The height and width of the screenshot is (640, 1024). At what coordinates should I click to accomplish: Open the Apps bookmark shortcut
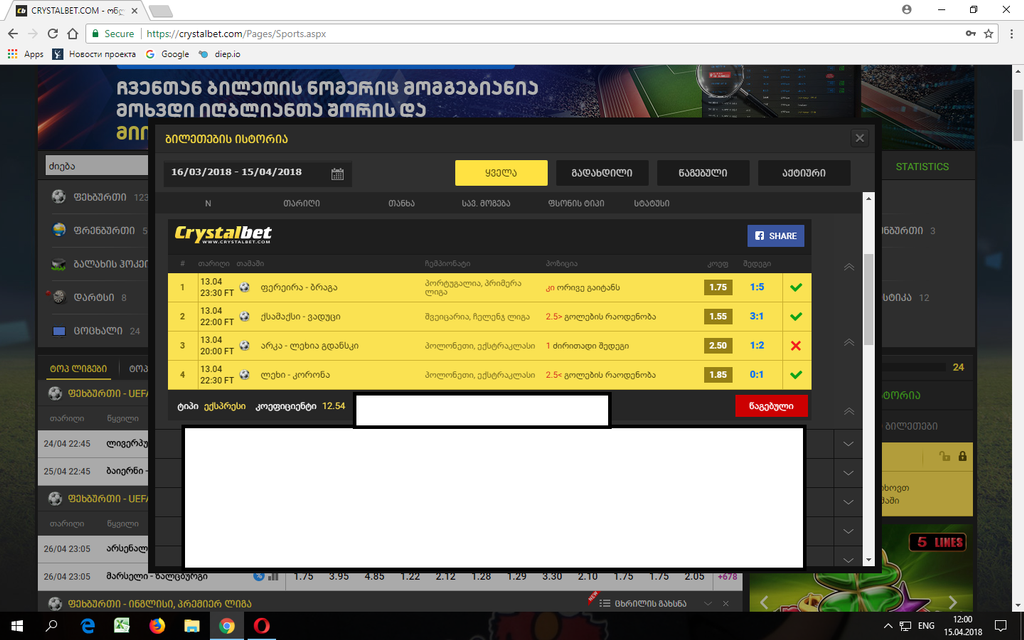pos(25,54)
